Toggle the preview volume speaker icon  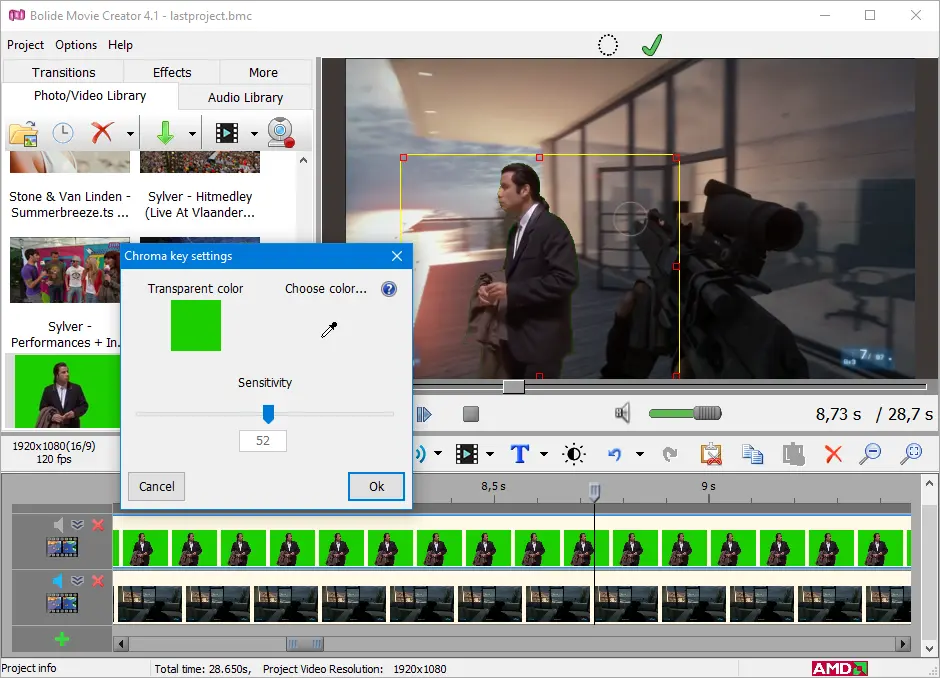click(623, 413)
